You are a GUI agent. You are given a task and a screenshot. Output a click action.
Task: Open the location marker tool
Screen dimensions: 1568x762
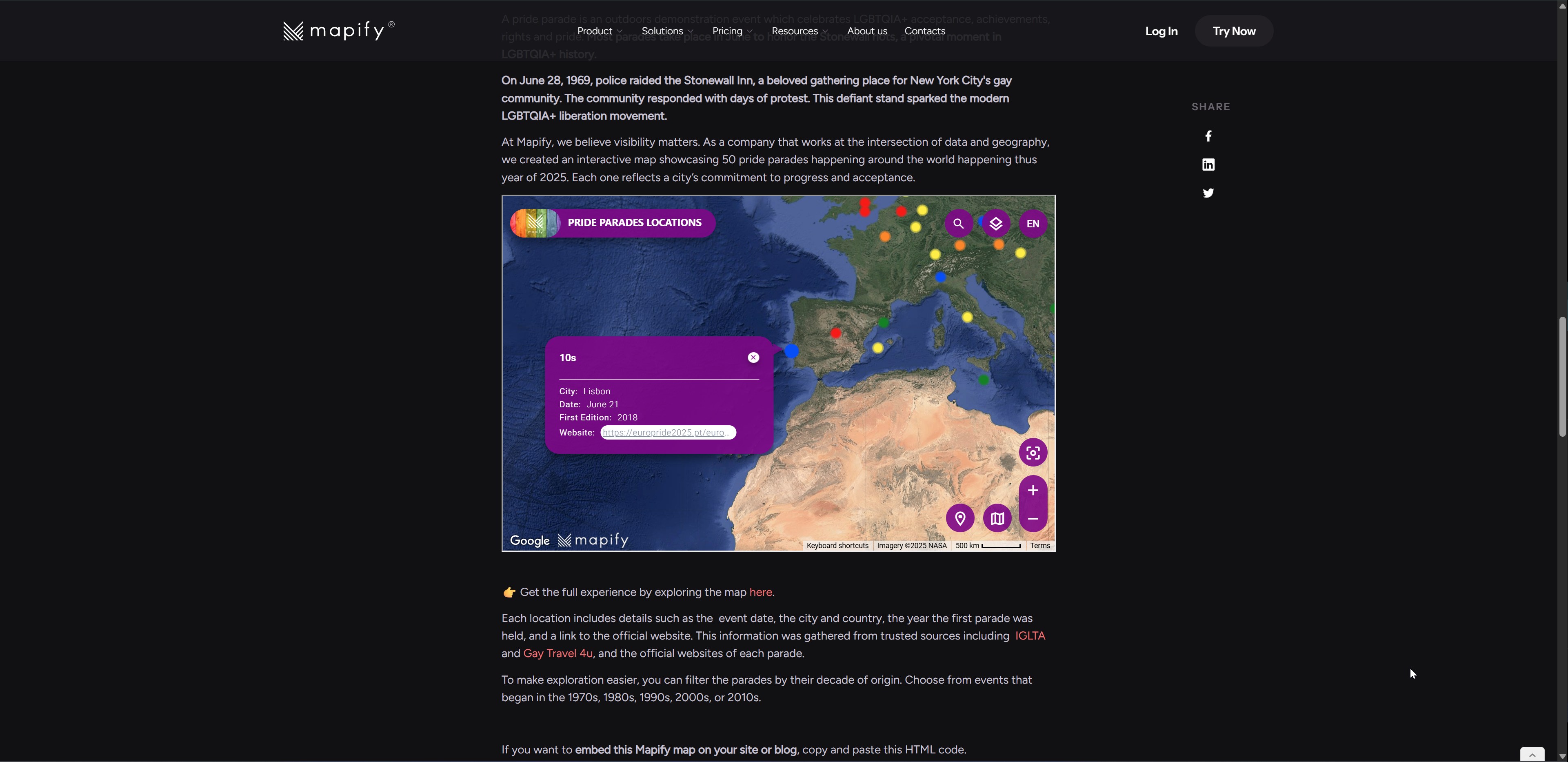click(960, 518)
